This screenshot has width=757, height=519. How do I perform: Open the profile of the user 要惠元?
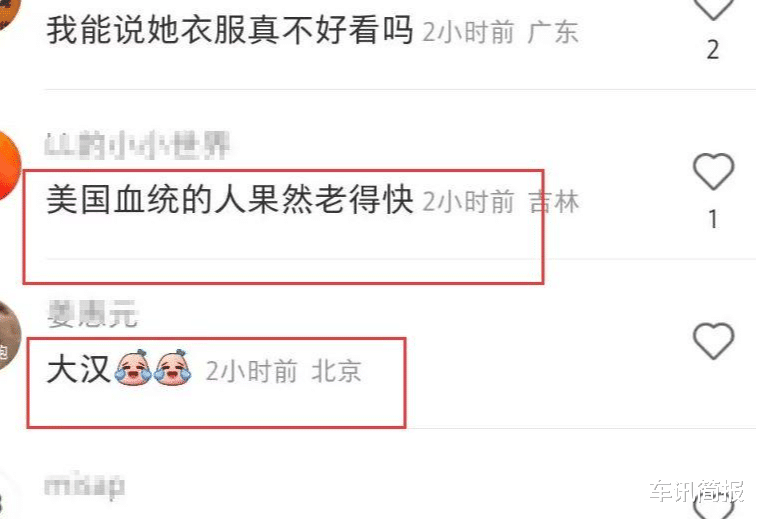coord(93,314)
